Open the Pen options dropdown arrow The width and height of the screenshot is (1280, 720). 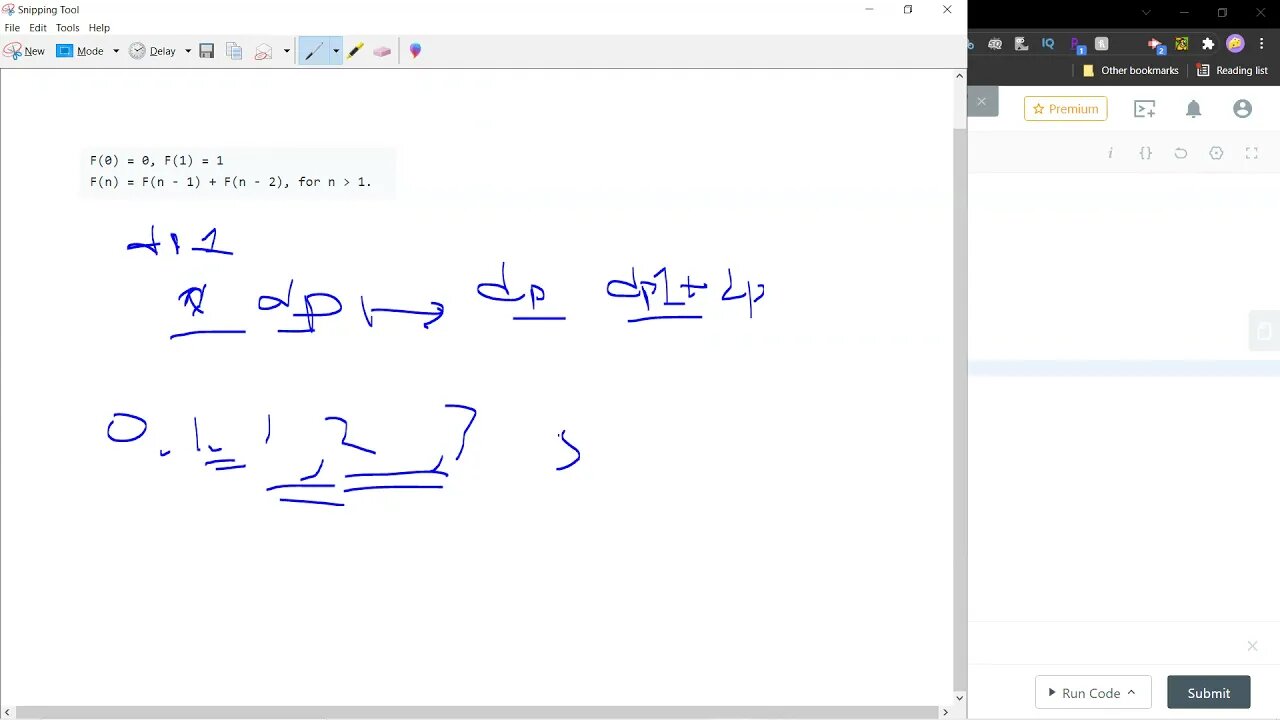pos(336,51)
